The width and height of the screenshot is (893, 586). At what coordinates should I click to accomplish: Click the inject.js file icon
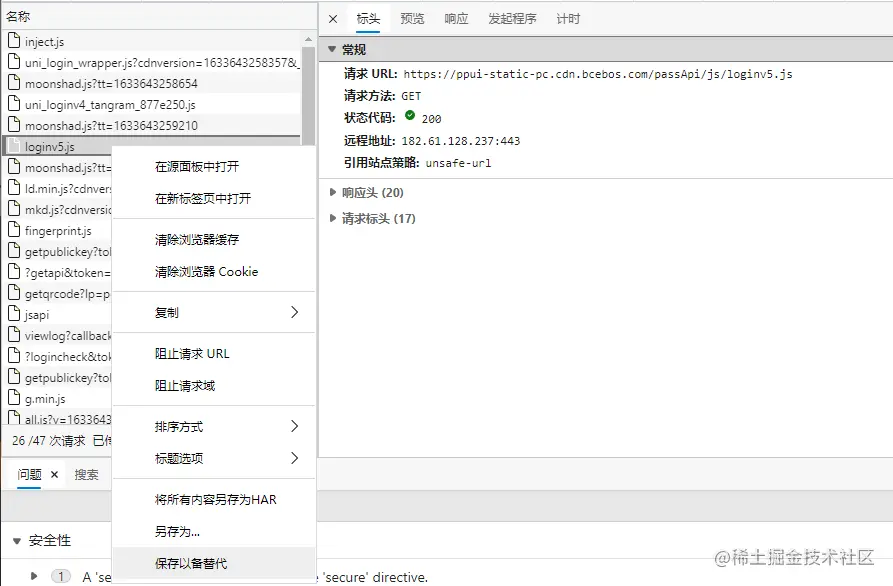pyautogui.click(x=14, y=40)
